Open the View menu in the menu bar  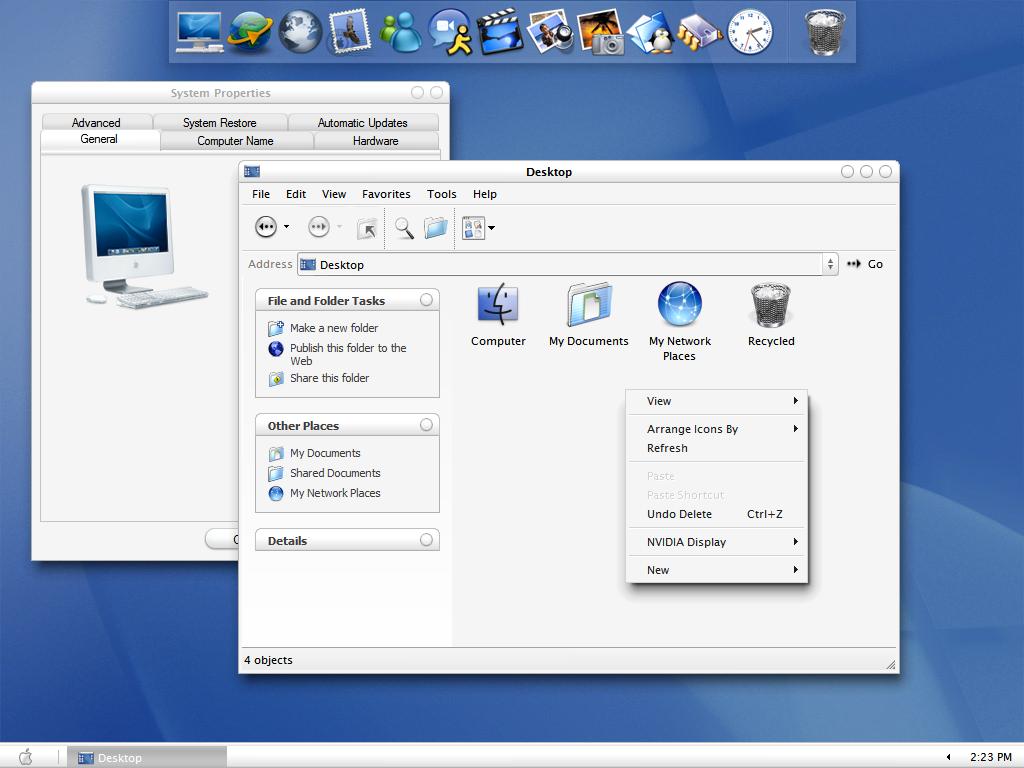point(334,194)
